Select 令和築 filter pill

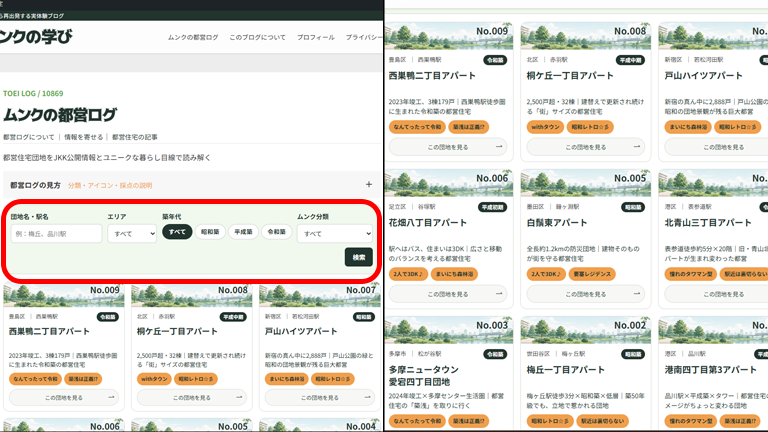click(x=276, y=232)
